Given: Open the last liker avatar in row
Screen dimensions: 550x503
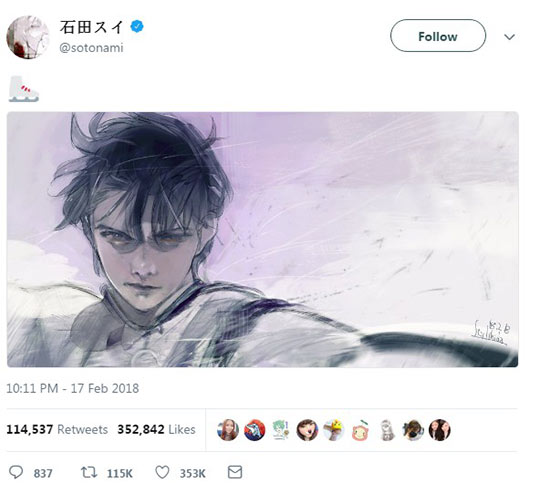Looking at the screenshot, I should 440,430.
